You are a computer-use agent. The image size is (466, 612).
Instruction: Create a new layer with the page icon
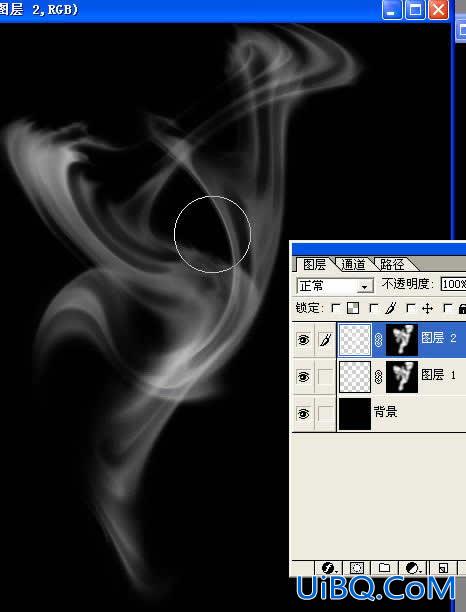coord(443,568)
